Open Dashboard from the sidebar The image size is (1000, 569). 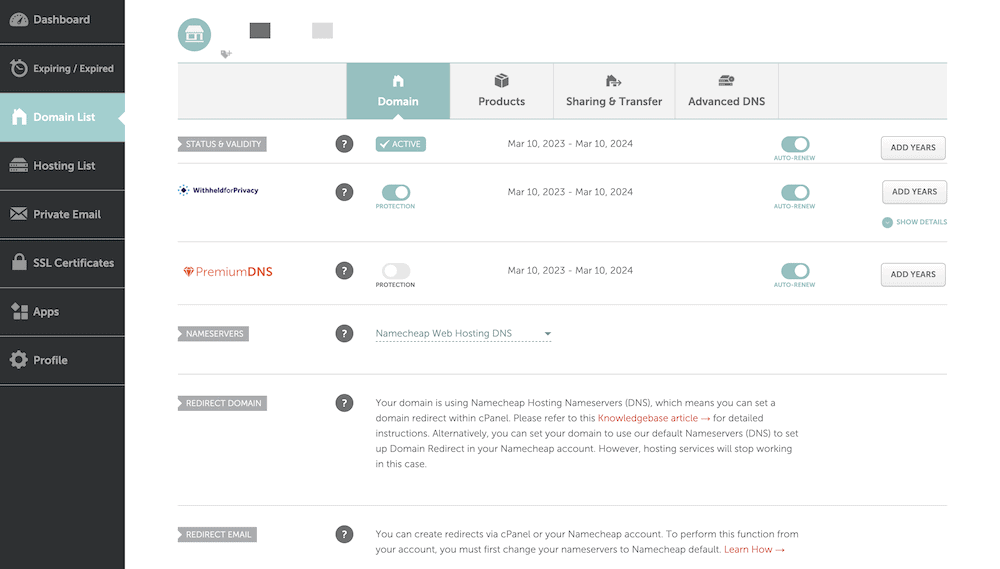click(x=62, y=20)
